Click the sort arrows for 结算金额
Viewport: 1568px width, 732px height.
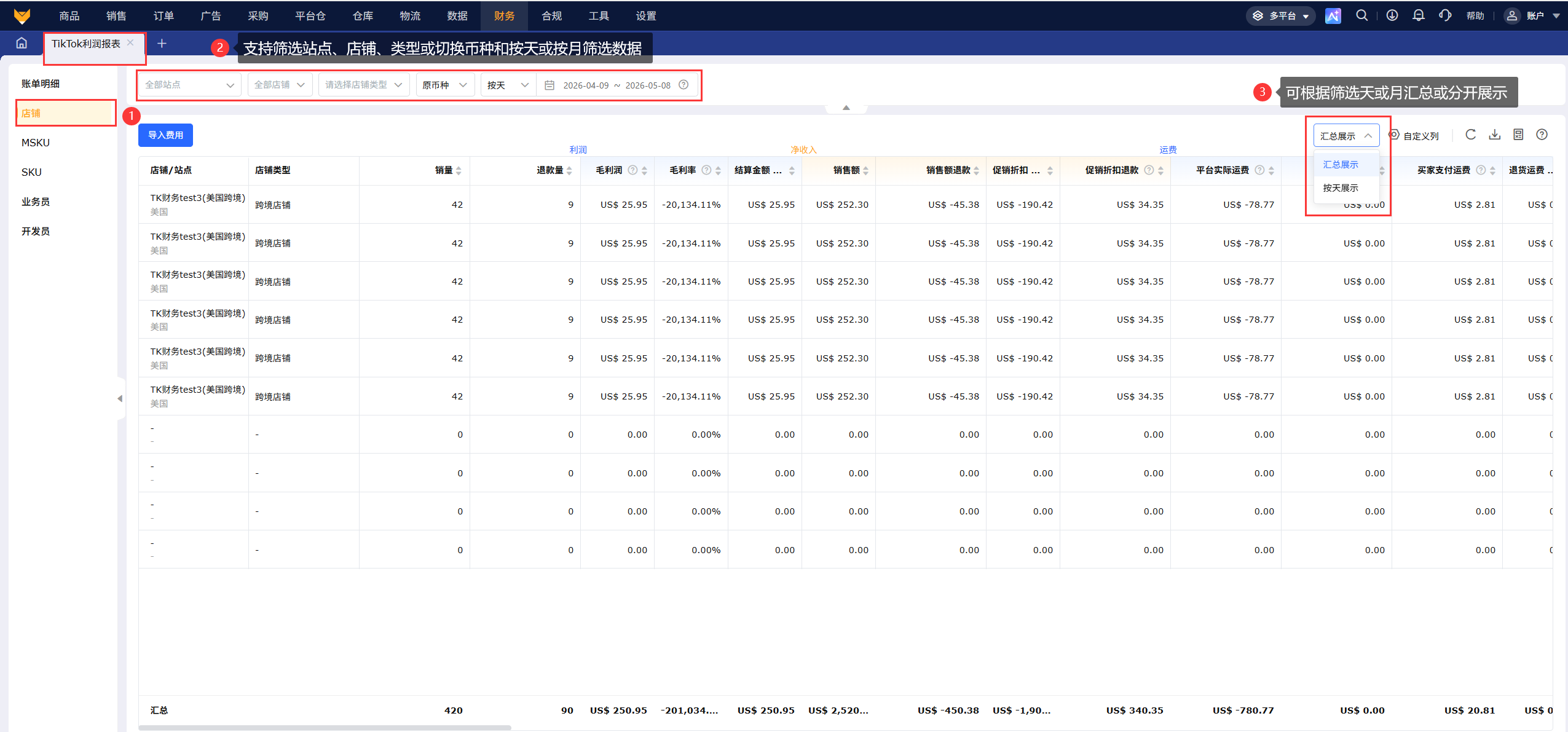tap(792, 170)
